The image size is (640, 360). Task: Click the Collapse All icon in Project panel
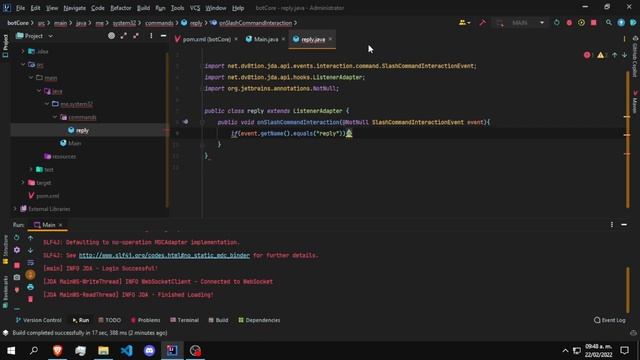pyautogui.click(x=136, y=36)
